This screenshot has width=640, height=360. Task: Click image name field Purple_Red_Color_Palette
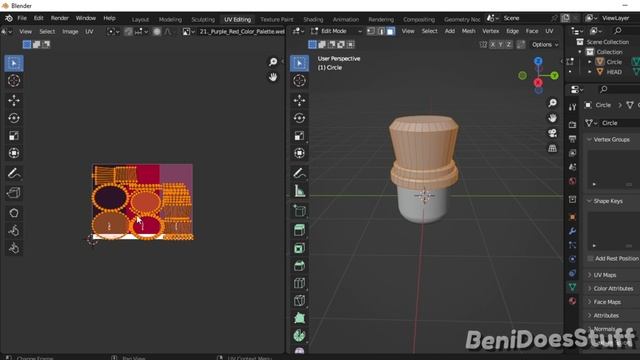point(242,31)
